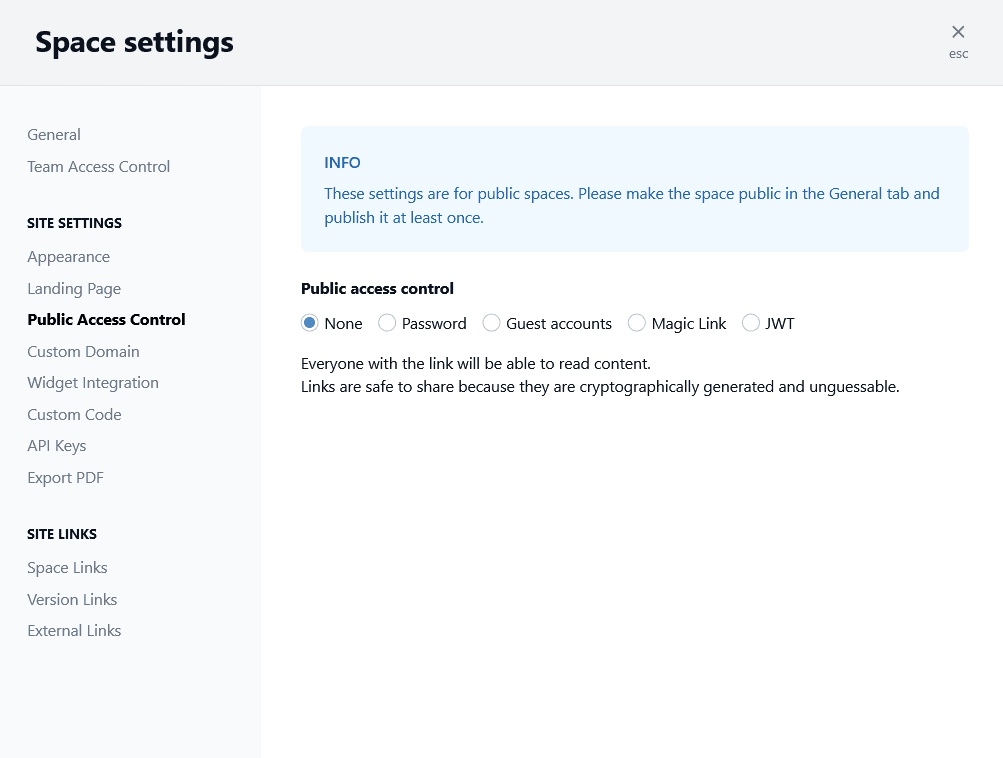This screenshot has width=1003, height=758.
Task: Select the JWT radio button
Action: [x=751, y=323]
